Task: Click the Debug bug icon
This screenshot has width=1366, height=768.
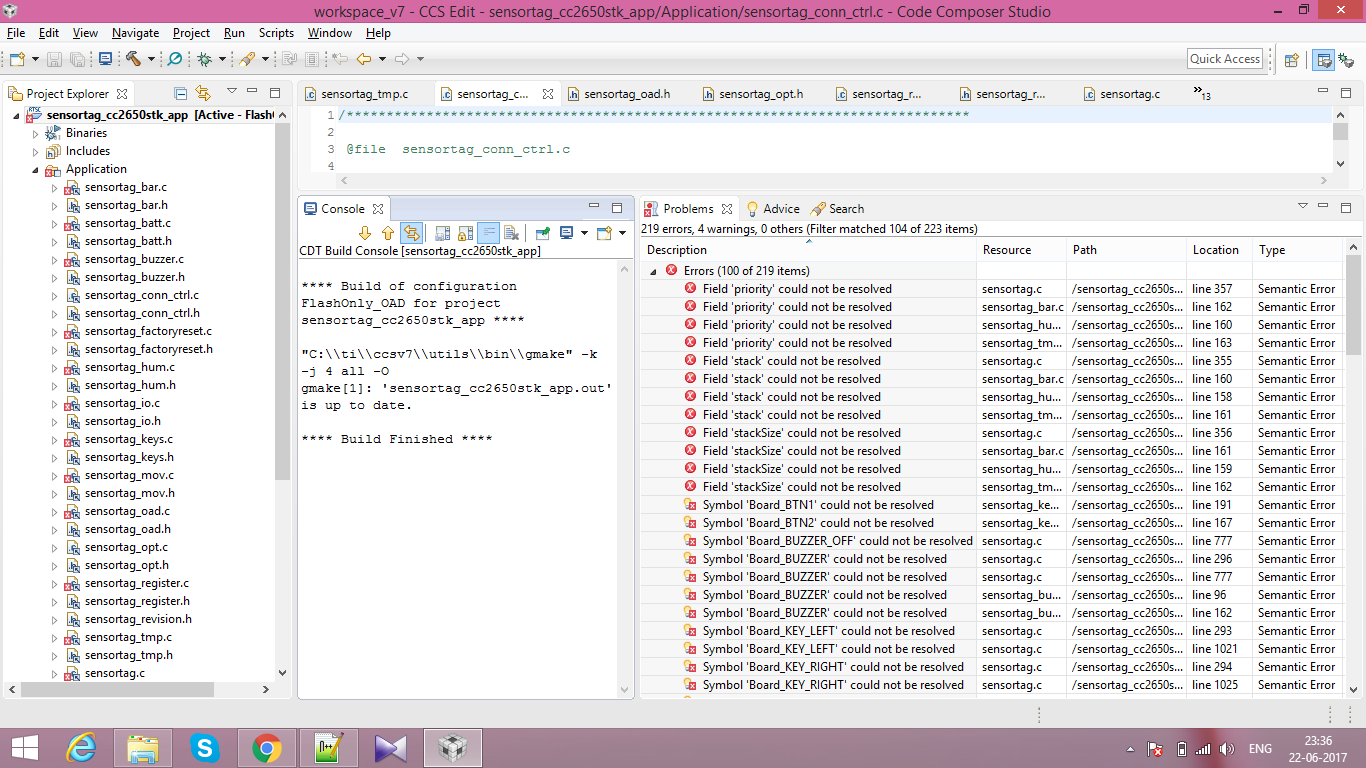Action: (204, 59)
